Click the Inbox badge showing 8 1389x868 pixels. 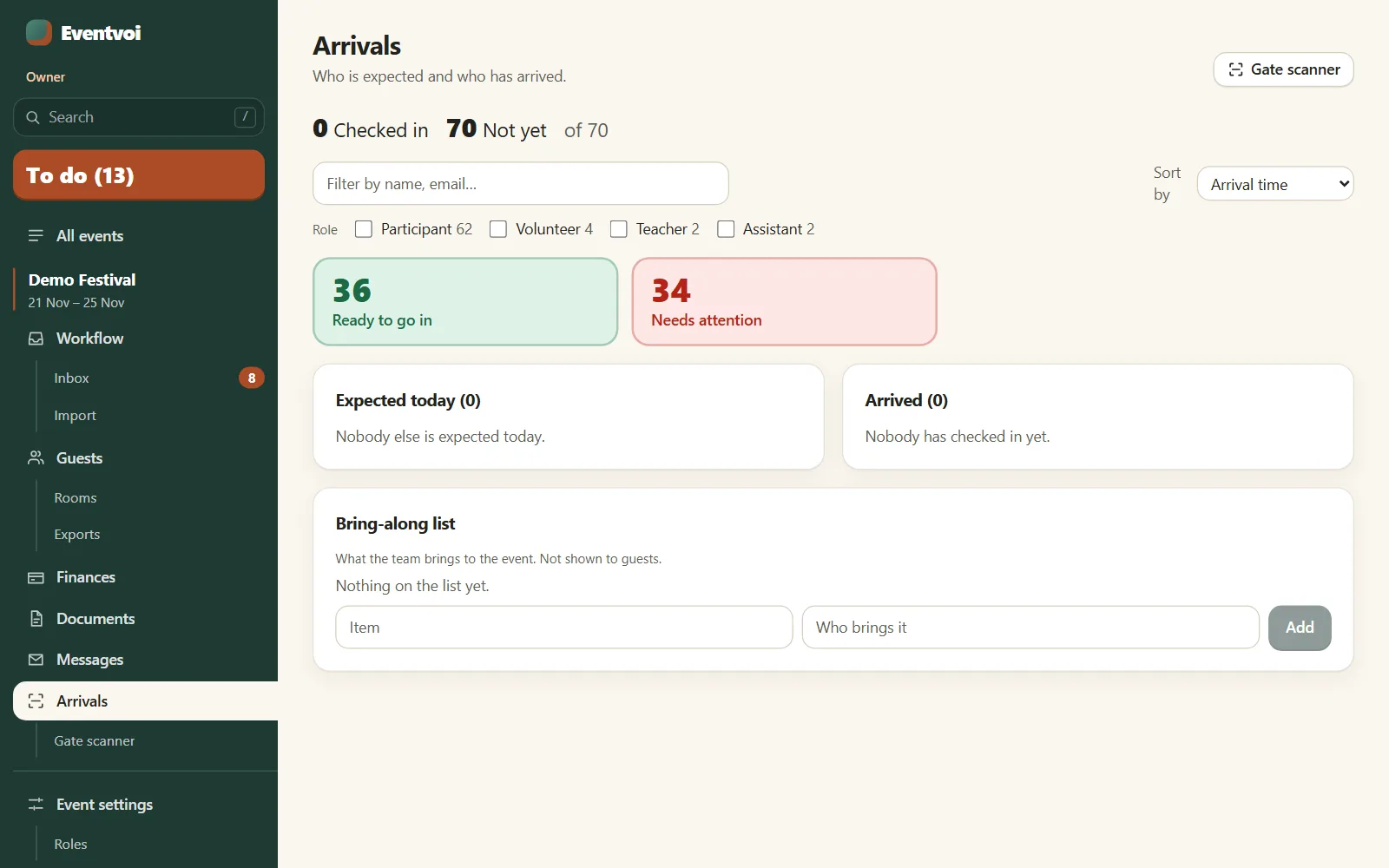pyautogui.click(x=252, y=378)
